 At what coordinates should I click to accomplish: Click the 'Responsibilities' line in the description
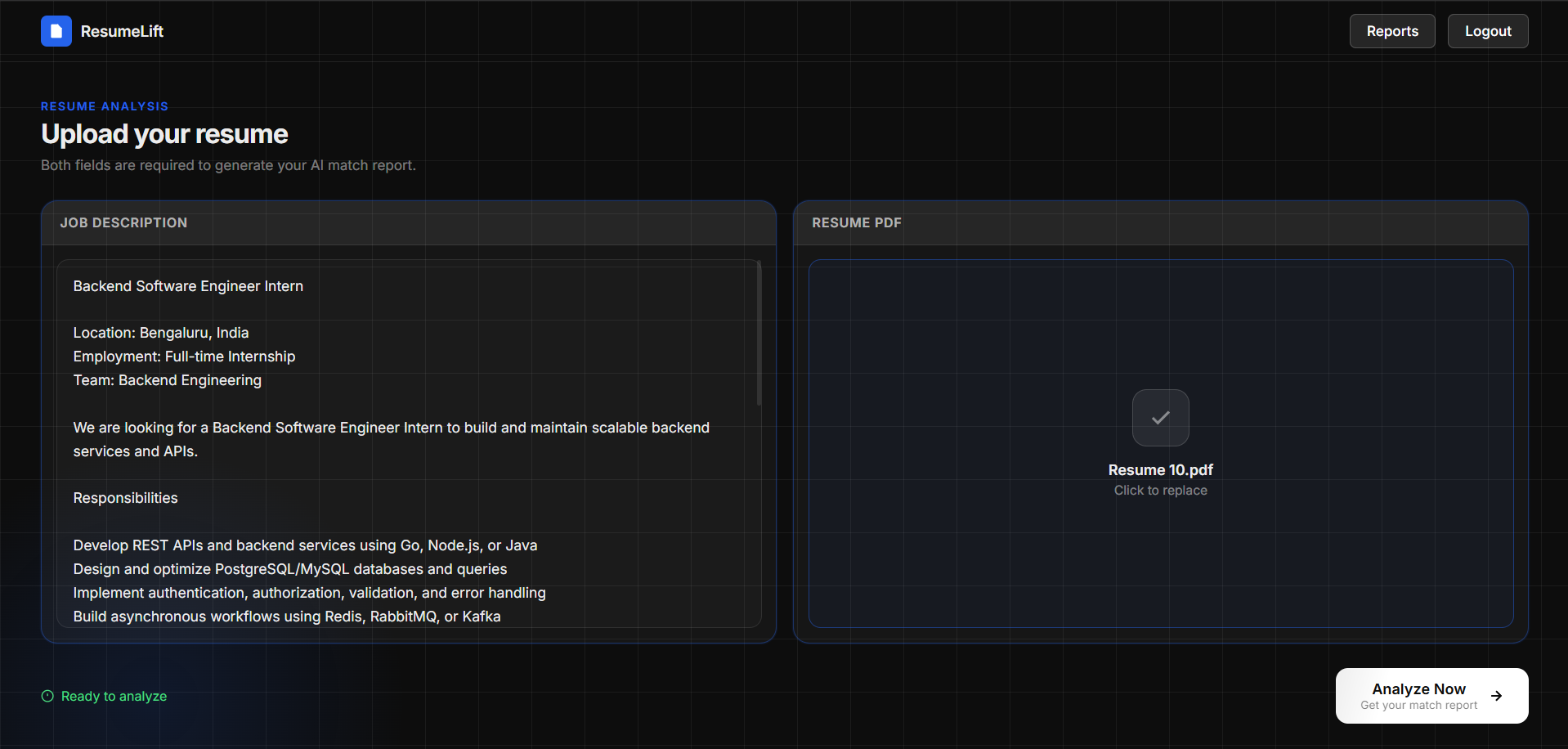[125, 498]
